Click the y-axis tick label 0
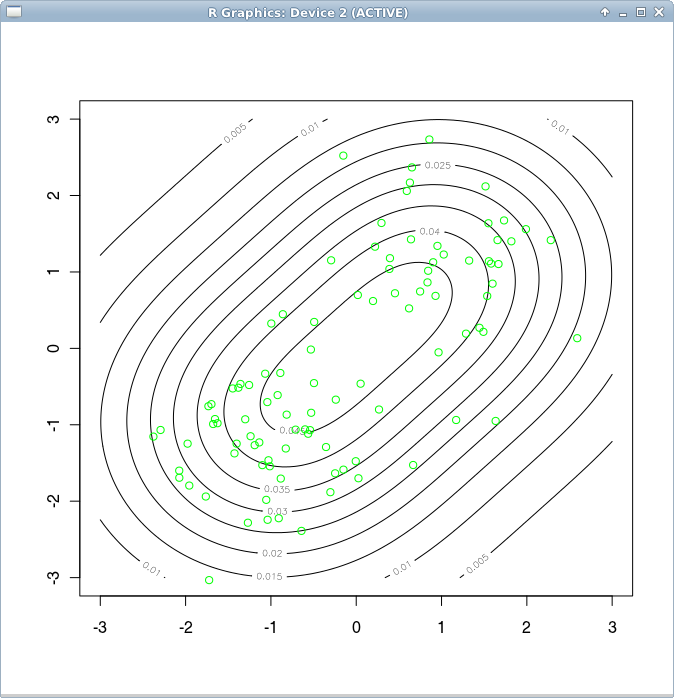Image resolution: width=674 pixels, height=698 pixels. (x=56, y=348)
